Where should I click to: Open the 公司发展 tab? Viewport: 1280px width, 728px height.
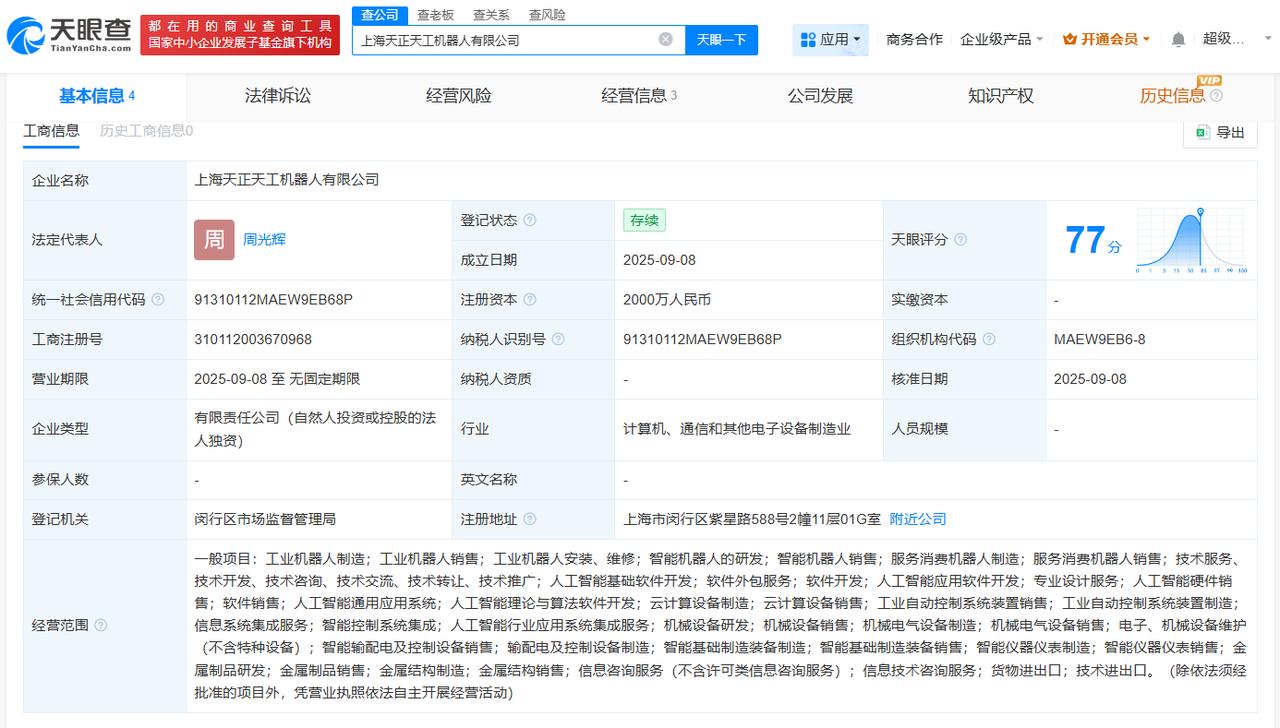820,96
